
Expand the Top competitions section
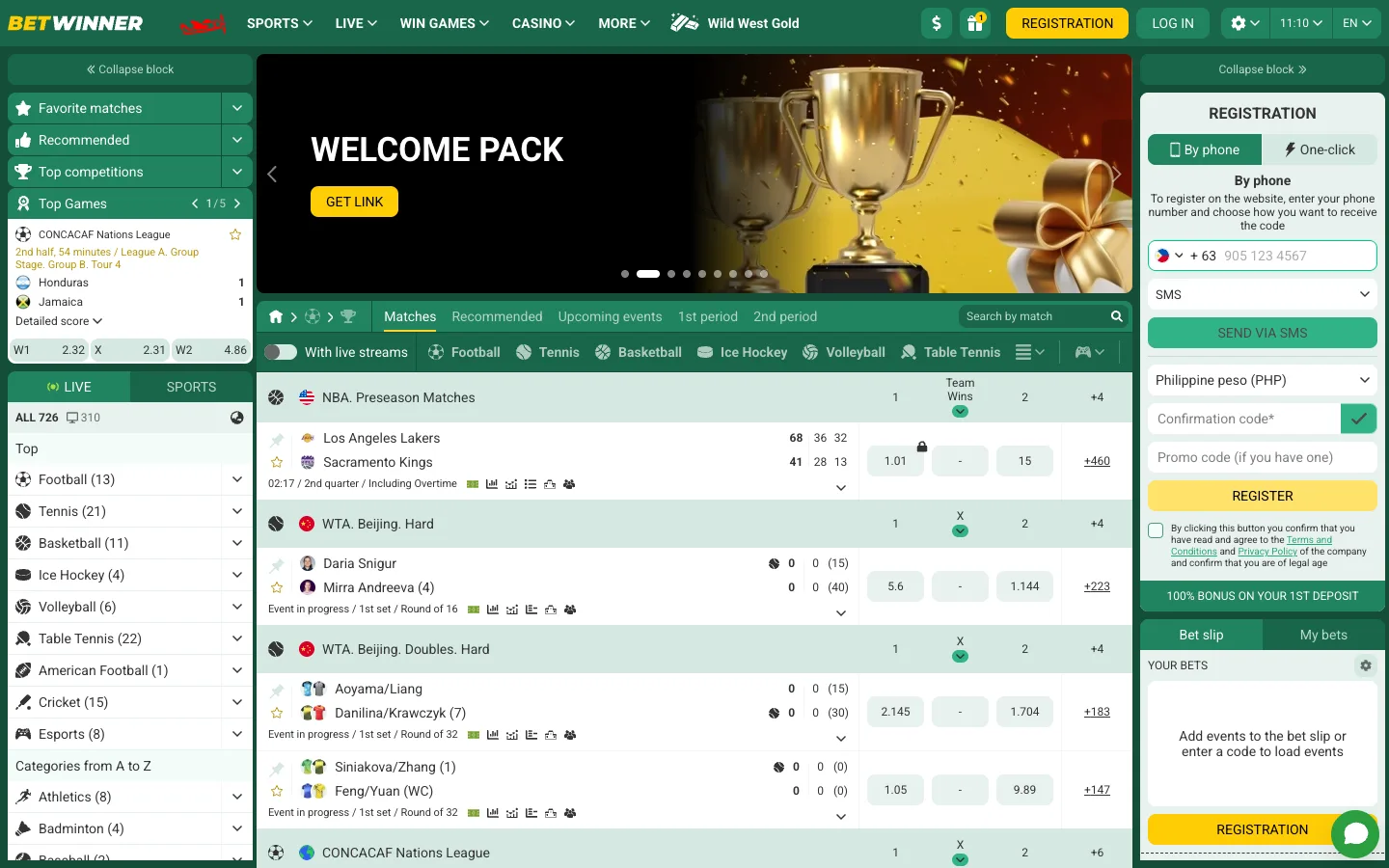(x=236, y=172)
